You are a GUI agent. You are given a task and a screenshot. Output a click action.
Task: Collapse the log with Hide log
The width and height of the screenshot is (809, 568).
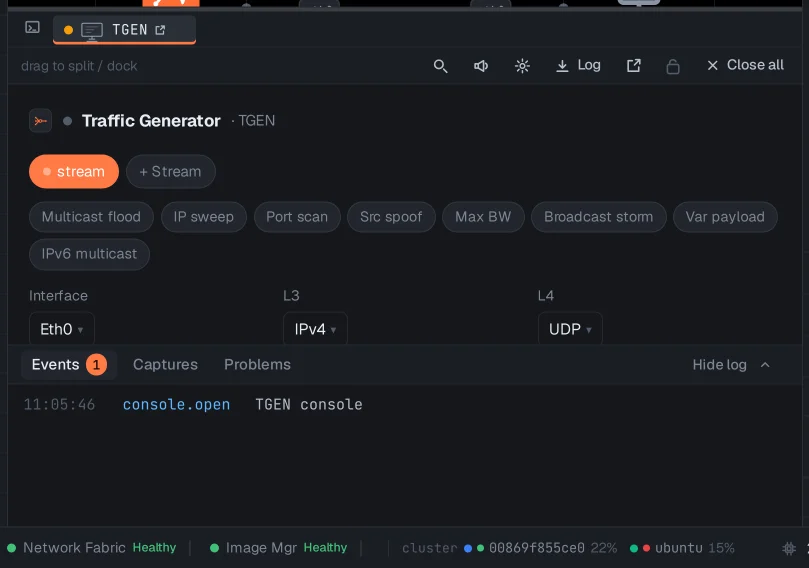[x=731, y=365]
